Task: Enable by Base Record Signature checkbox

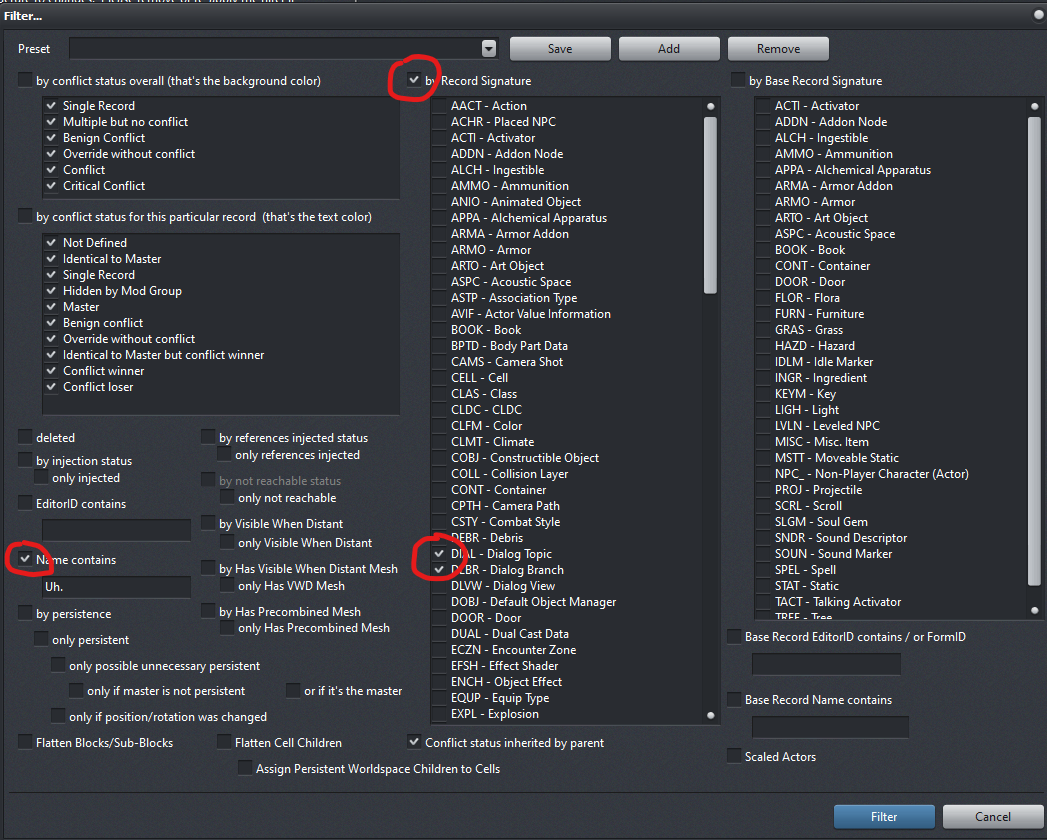Action: point(738,80)
